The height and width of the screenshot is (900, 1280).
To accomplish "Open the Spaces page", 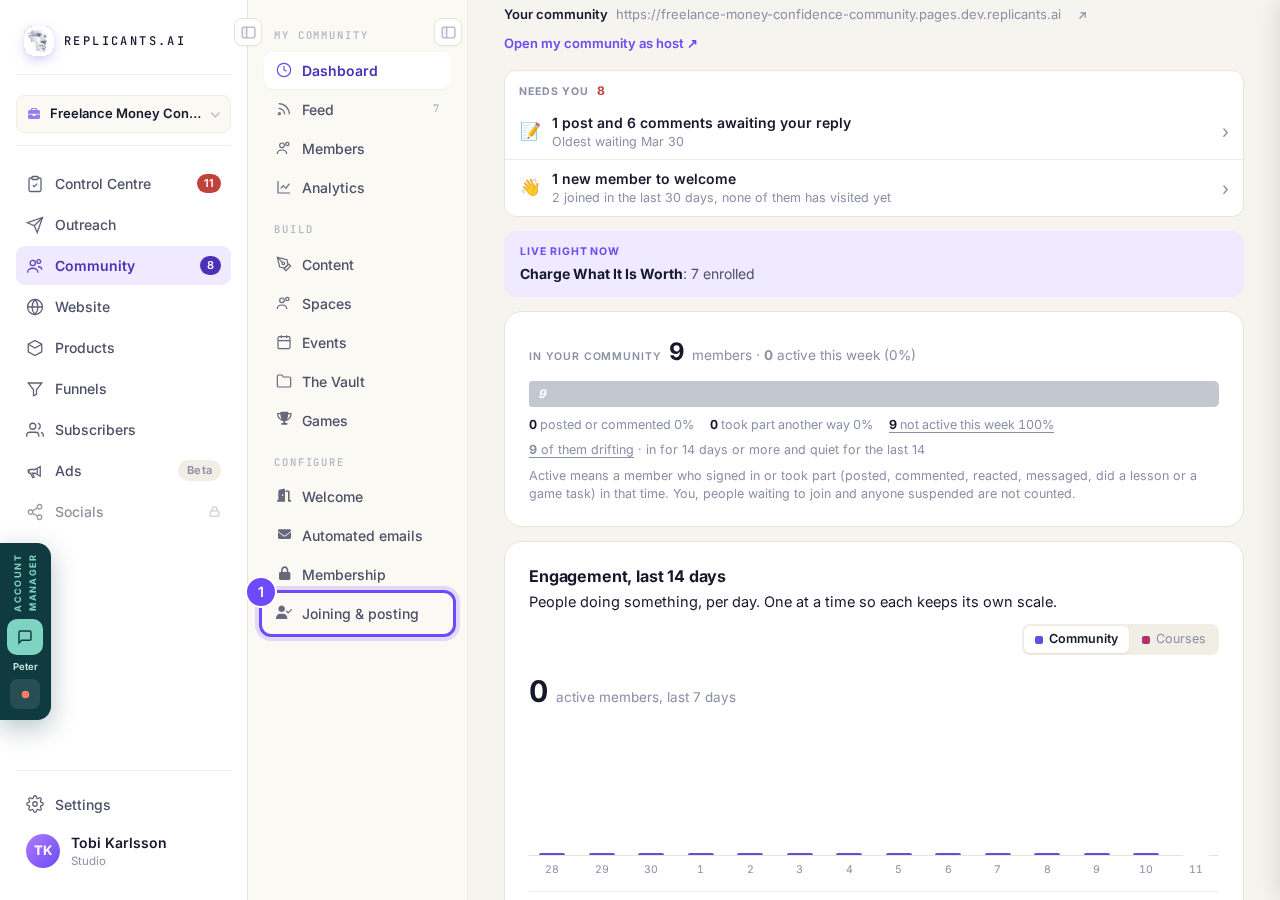I will tap(357, 304).
